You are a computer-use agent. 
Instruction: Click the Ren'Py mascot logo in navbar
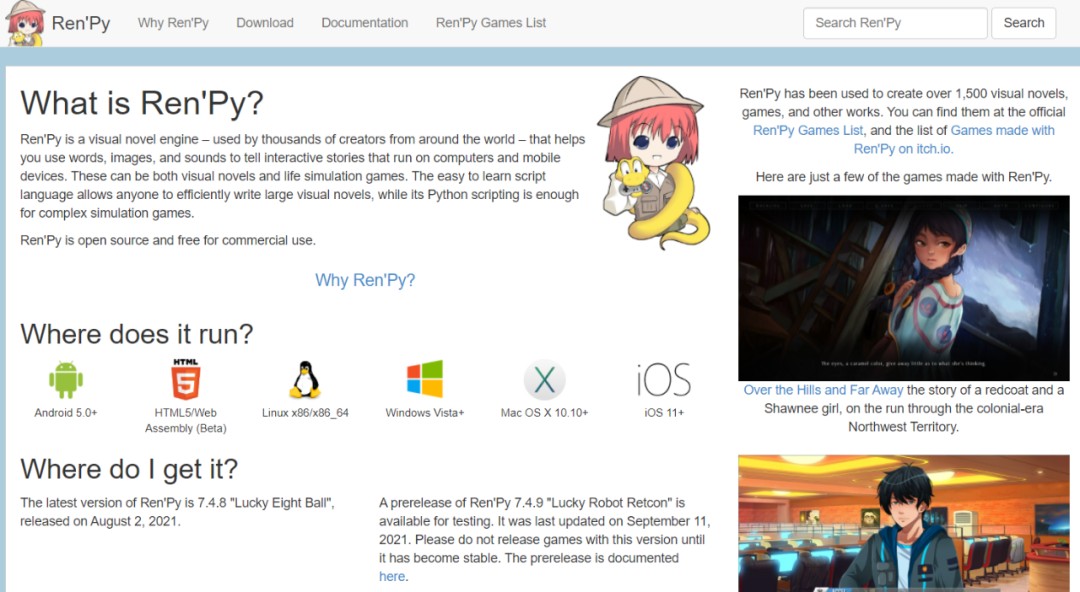coord(25,23)
